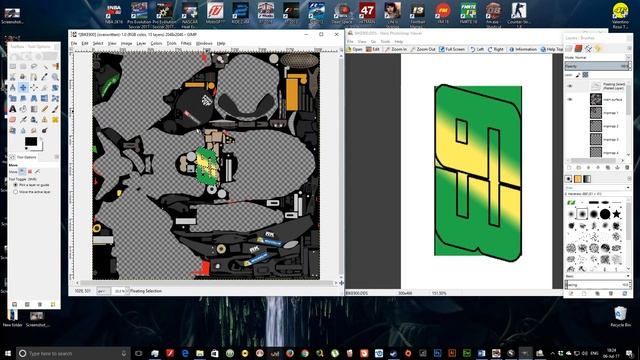
Task: Select the Rotate tool
Action: 55,87
